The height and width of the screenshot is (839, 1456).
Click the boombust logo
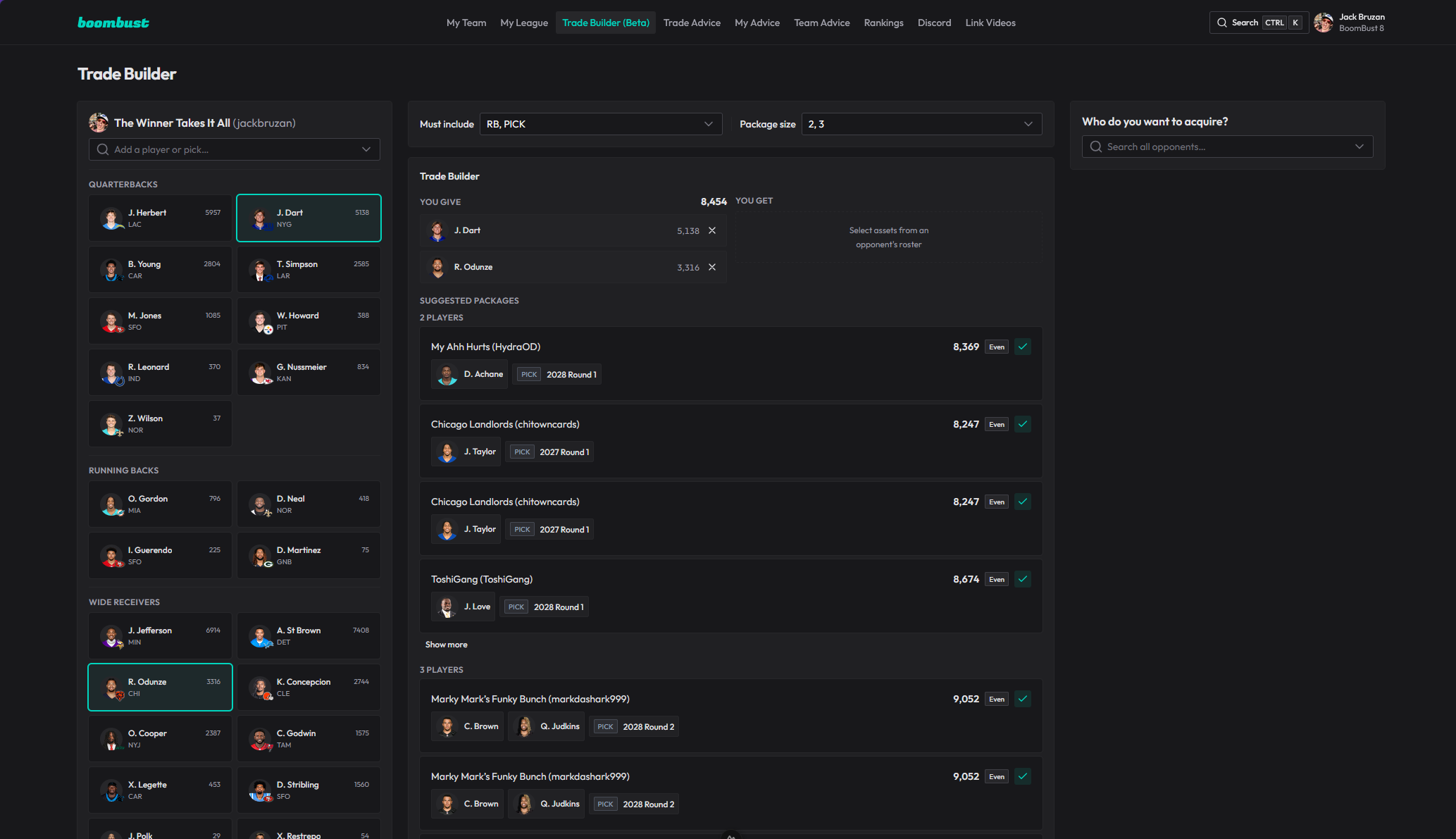tap(113, 23)
